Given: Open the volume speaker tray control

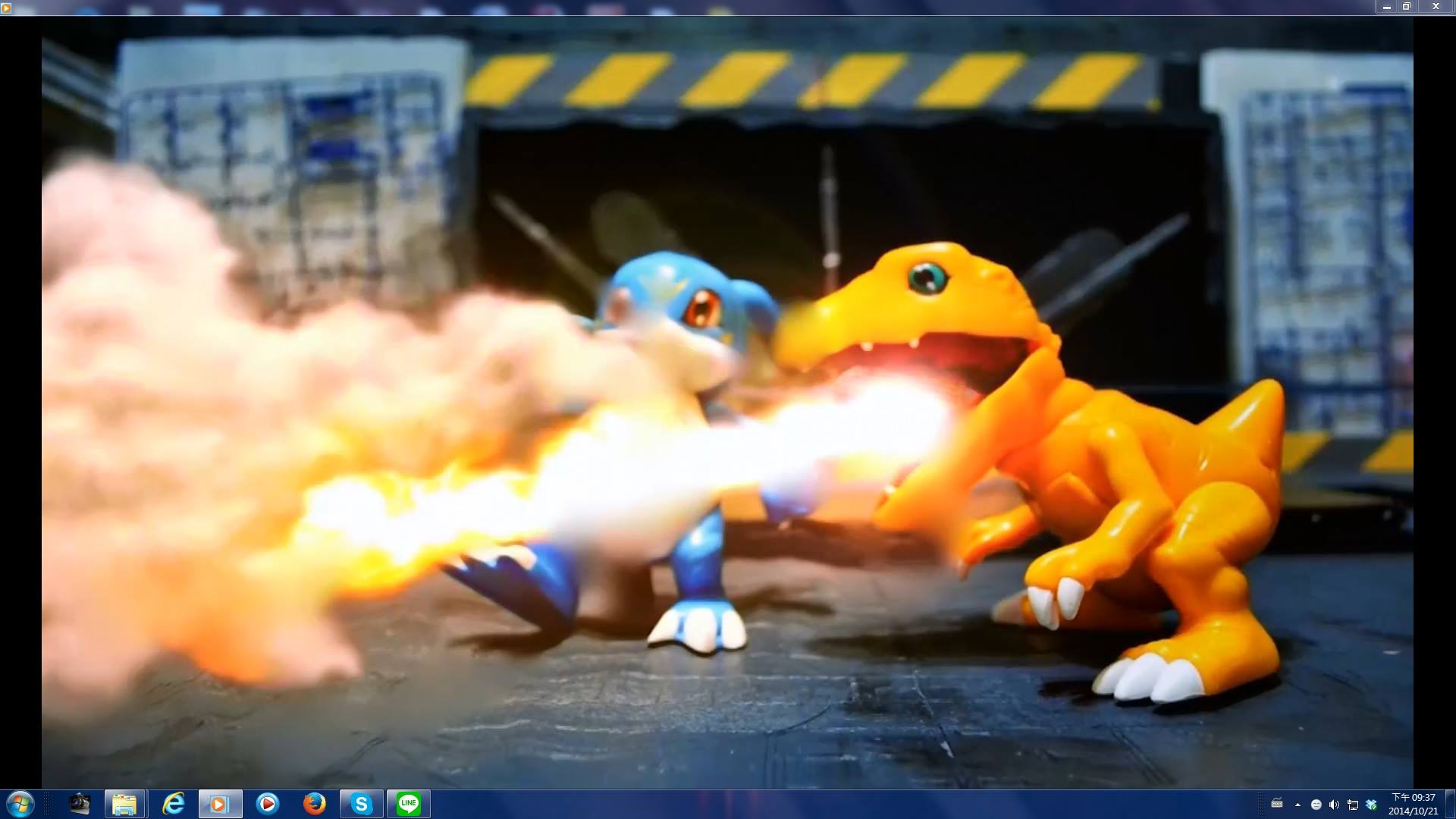Looking at the screenshot, I should click(x=1334, y=805).
